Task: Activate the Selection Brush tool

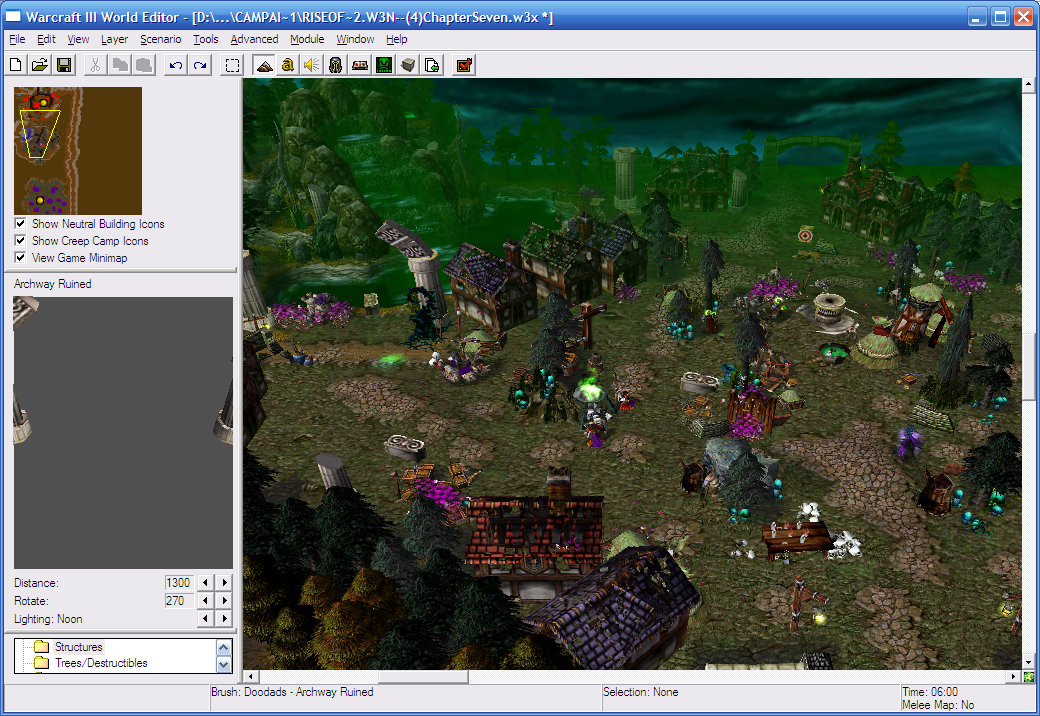Action: coord(232,65)
